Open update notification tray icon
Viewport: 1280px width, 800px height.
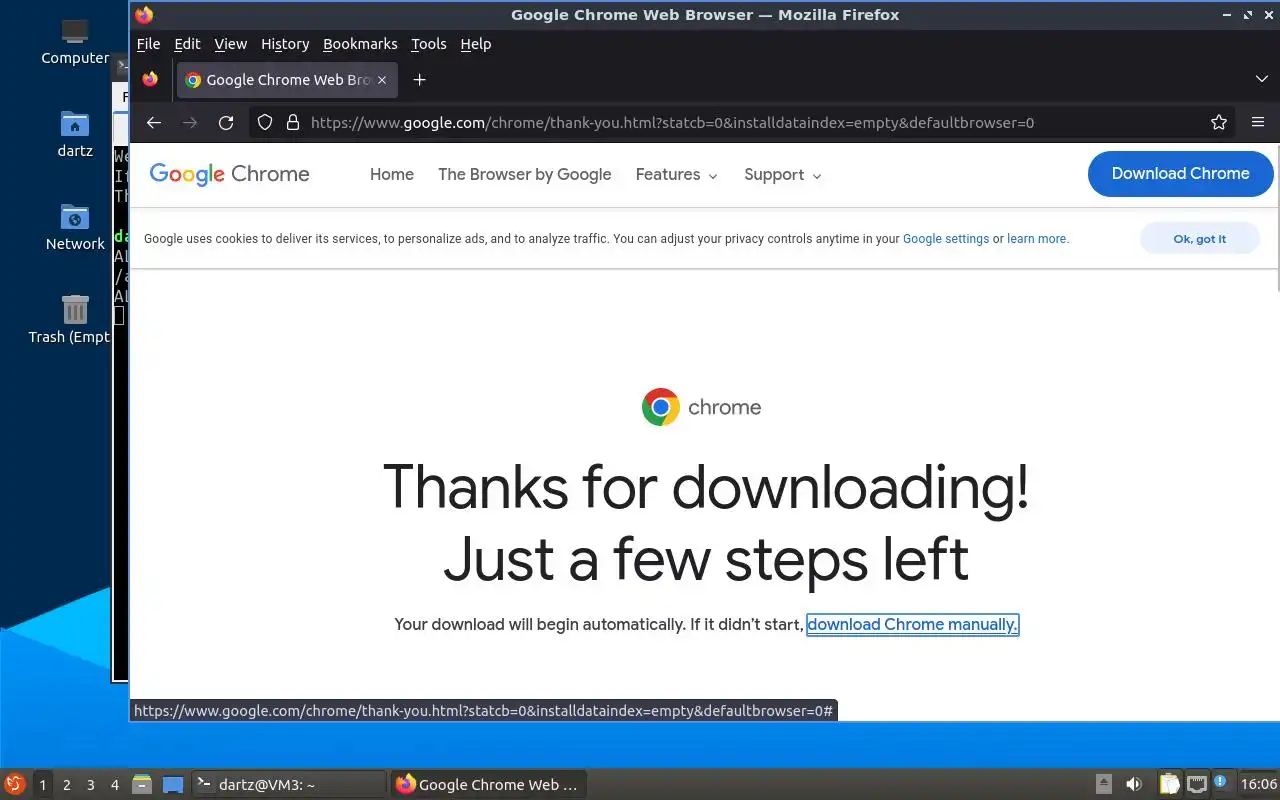[x=1221, y=783]
